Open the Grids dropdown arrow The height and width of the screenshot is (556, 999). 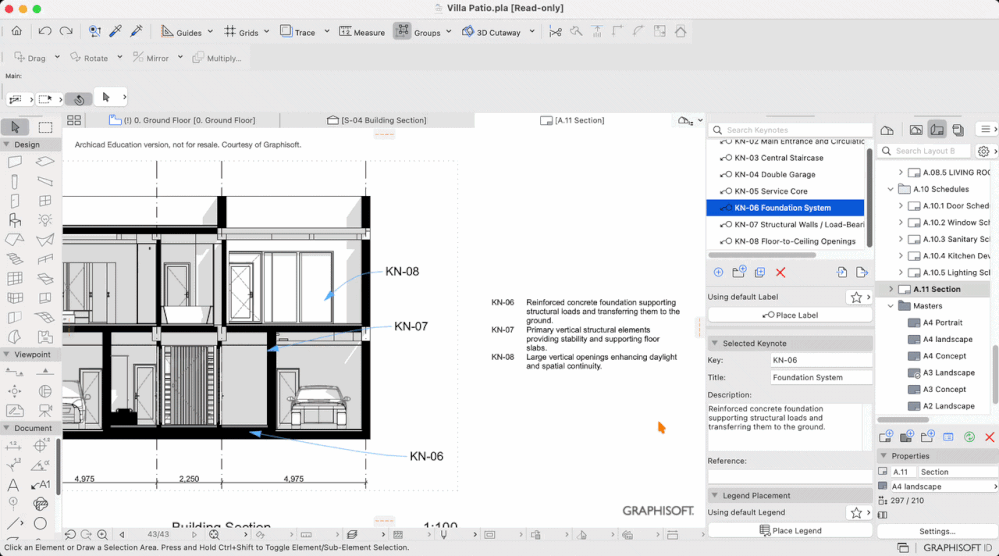click(266, 31)
